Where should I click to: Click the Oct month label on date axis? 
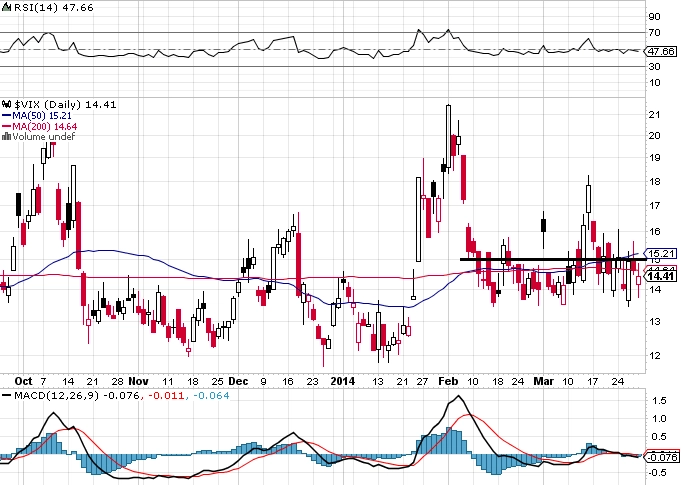23,381
